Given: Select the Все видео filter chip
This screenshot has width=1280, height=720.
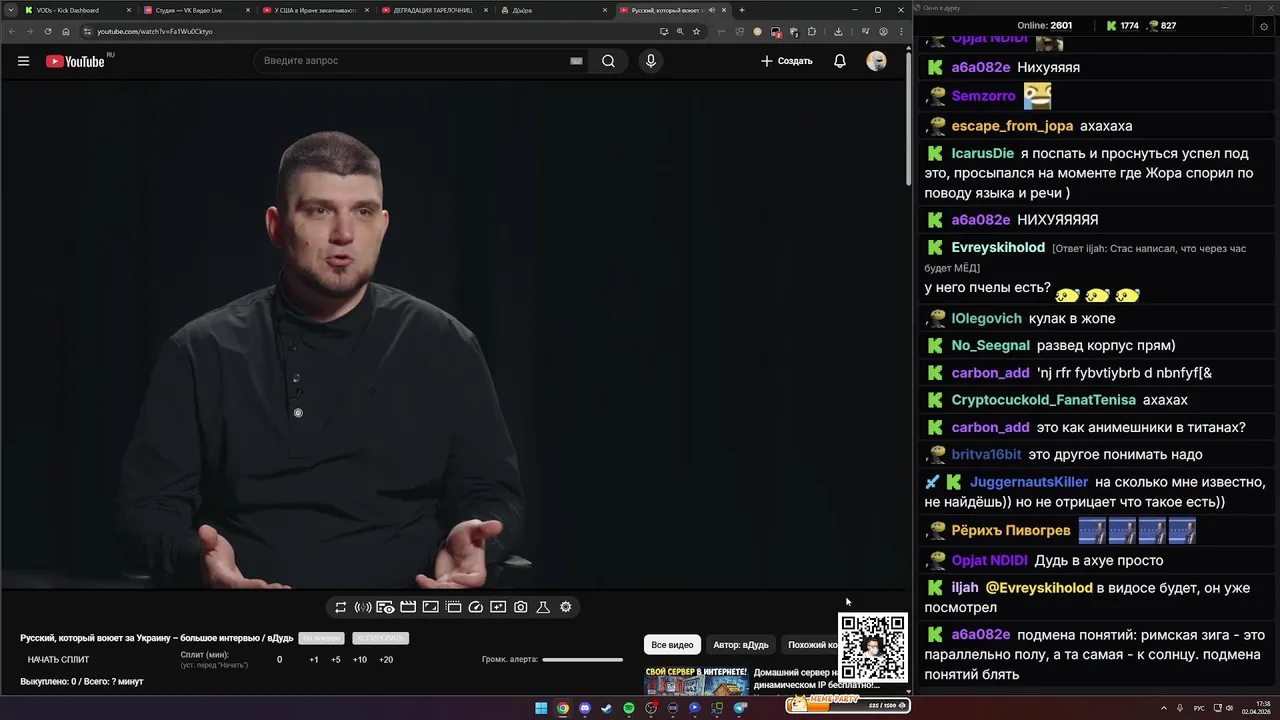Looking at the screenshot, I should (672, 645).
